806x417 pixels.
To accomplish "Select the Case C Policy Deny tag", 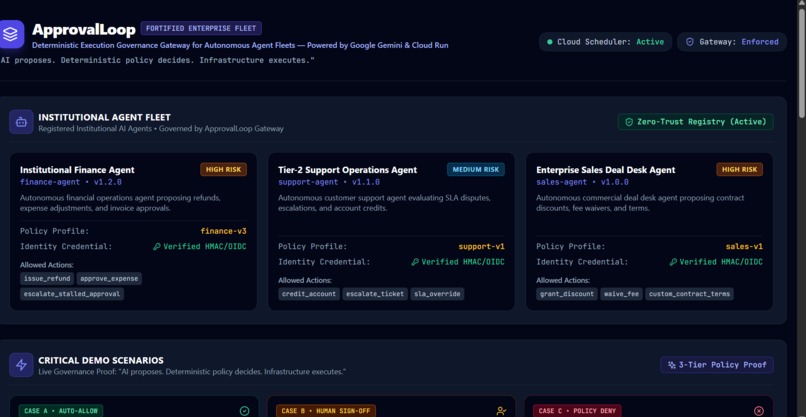I will click(x=577, y=411).
